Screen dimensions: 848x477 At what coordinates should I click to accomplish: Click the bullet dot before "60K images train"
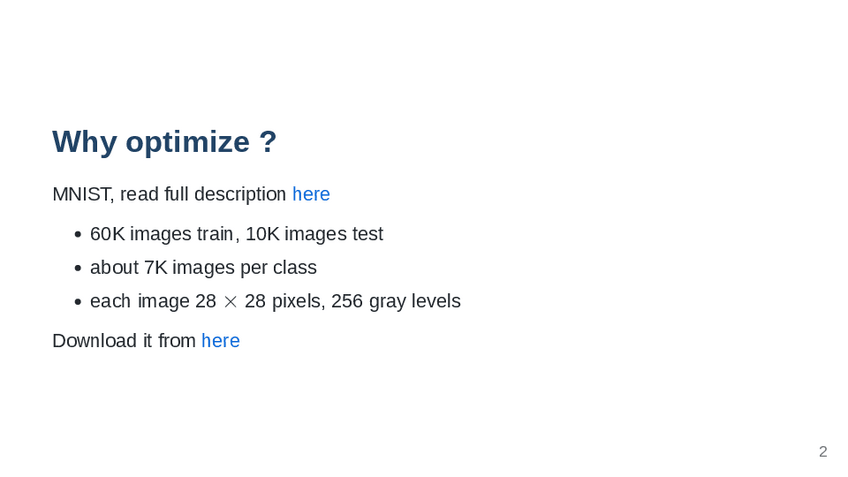pos(77,235)
